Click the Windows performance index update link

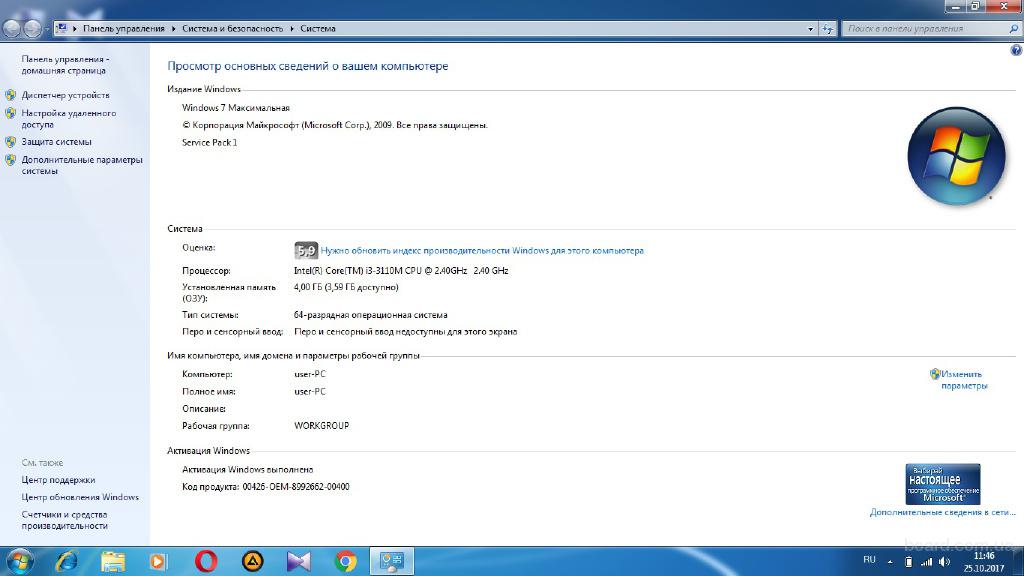(x=482, y=251)
